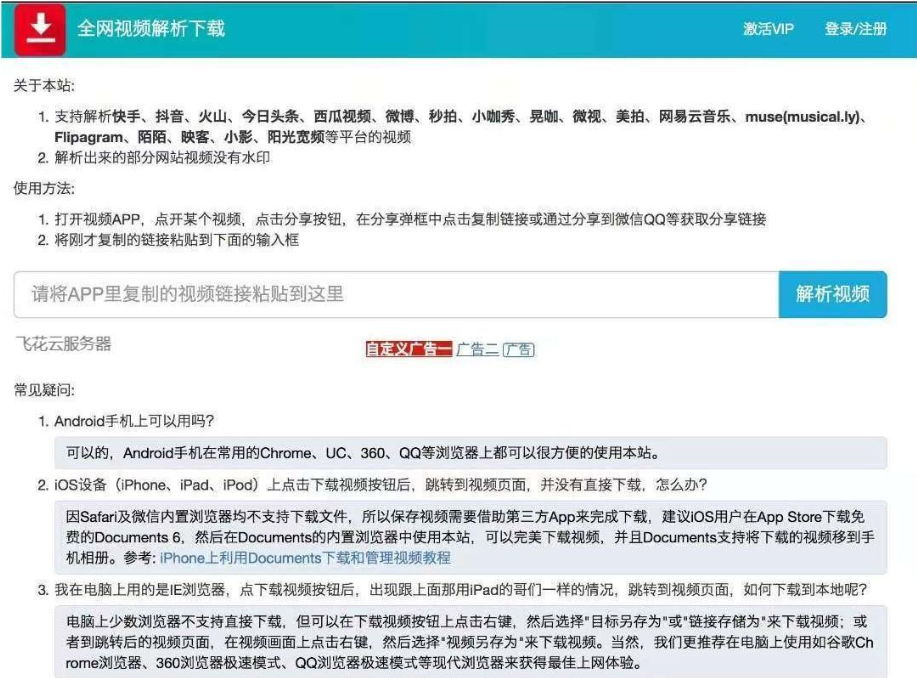Click the red download logo icon
The height and width of the screenshot is (678, 917).
(x=40, y=29)
